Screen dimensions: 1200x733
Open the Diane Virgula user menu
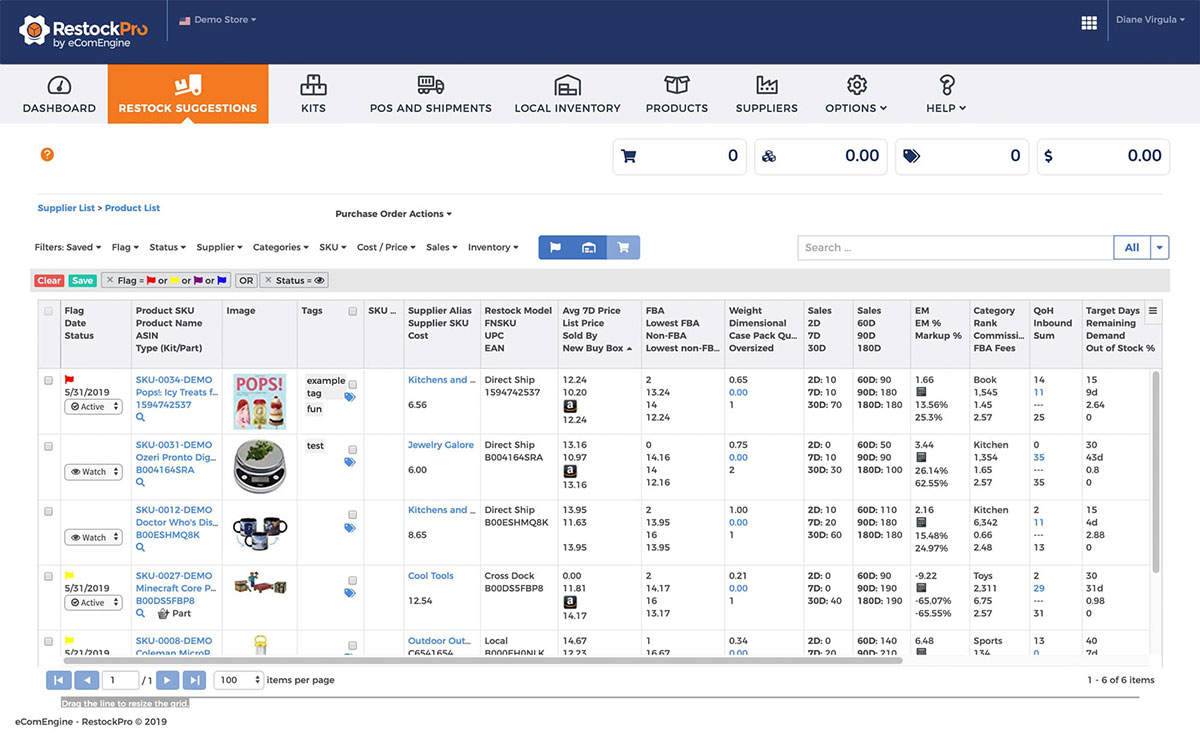pyautogui.click(x=1148, y=20)
